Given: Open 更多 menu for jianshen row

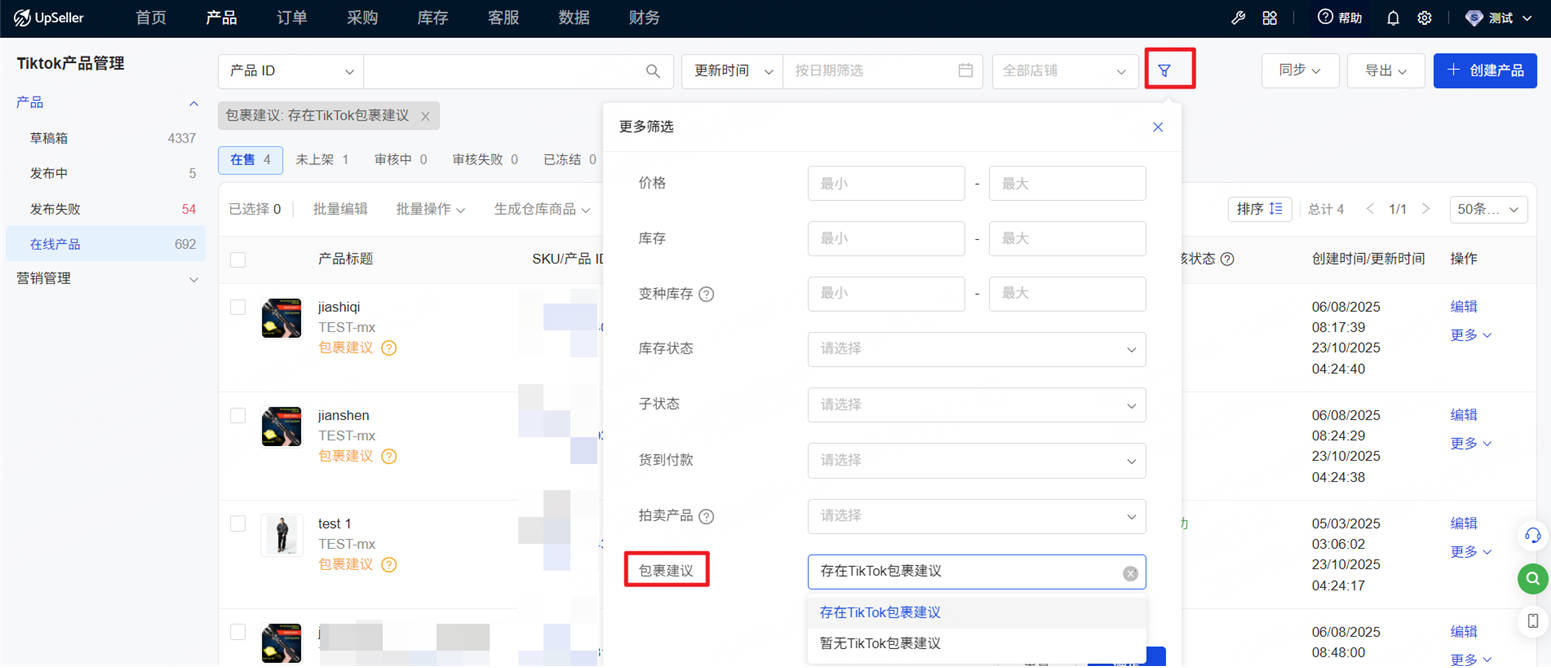Looking at the screenshot, I should pos(1471,443).
